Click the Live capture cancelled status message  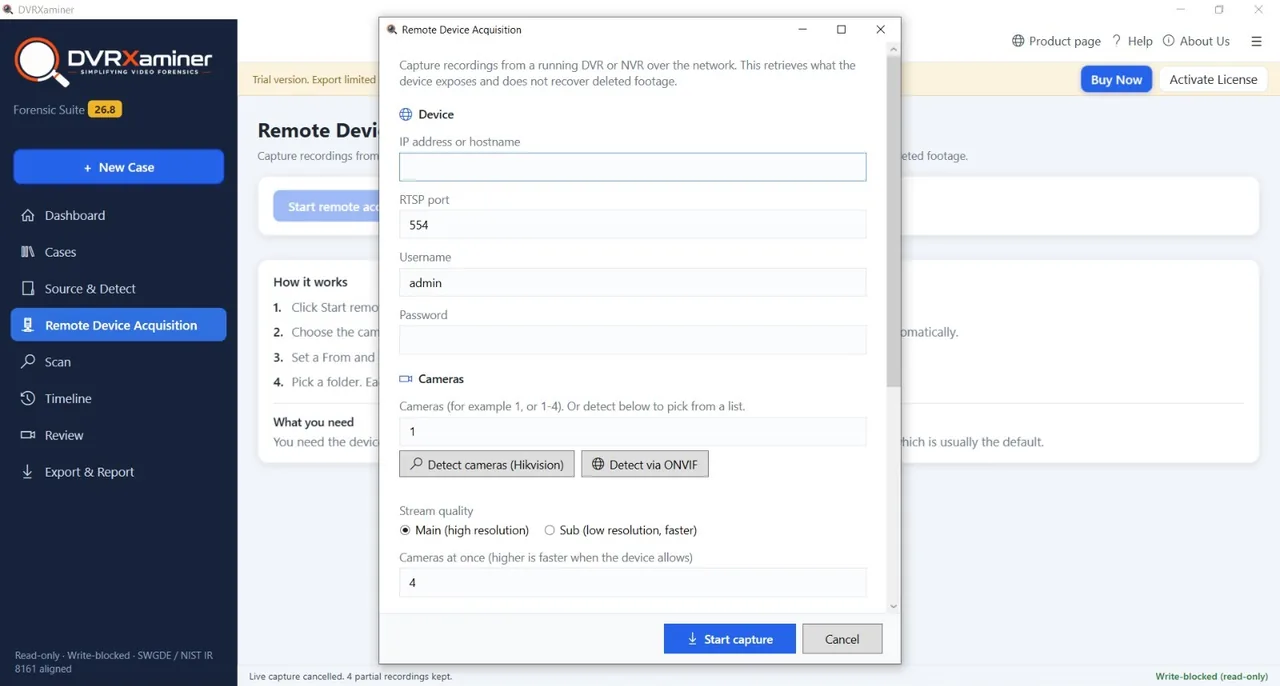tap(350, 676)
